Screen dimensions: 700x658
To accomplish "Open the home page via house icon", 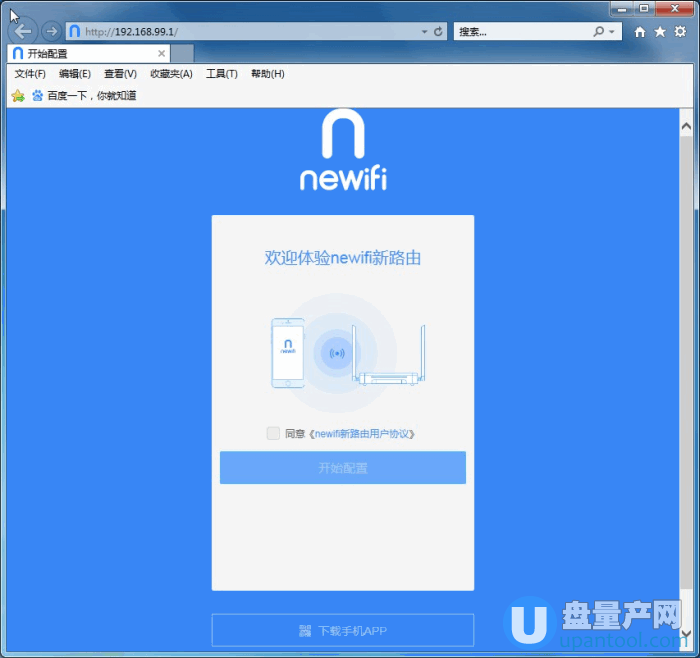I will tap(640, 32).
